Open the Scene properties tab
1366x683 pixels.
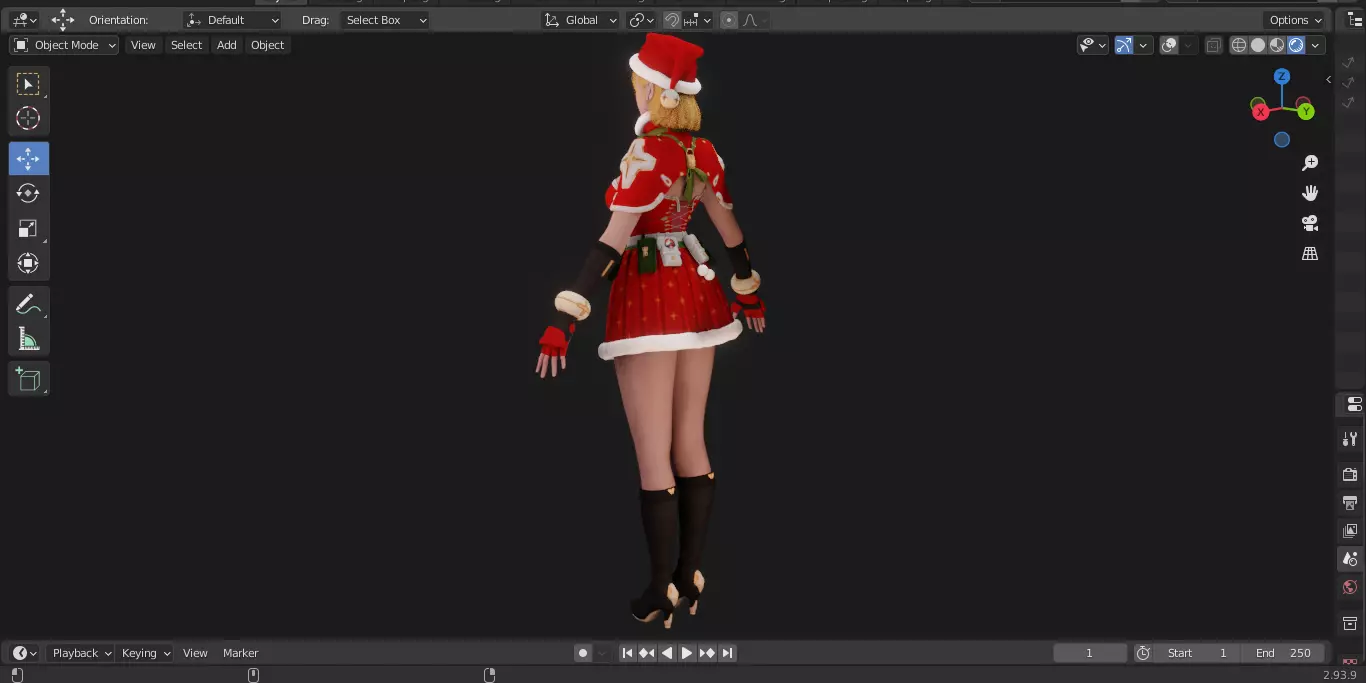click(1351, 559)
